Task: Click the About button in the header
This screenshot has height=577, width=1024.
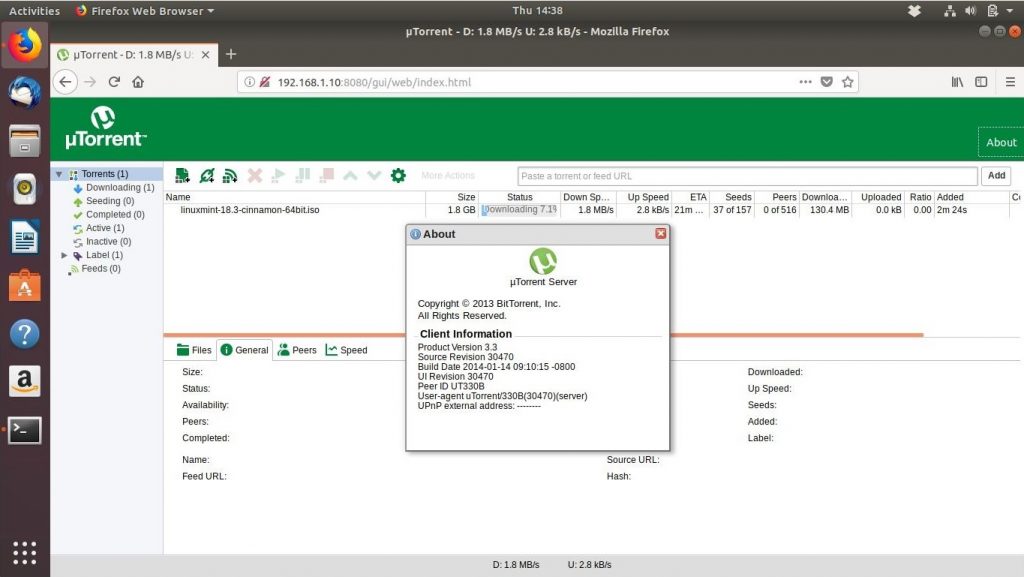Action: [x=1000, y=142]
